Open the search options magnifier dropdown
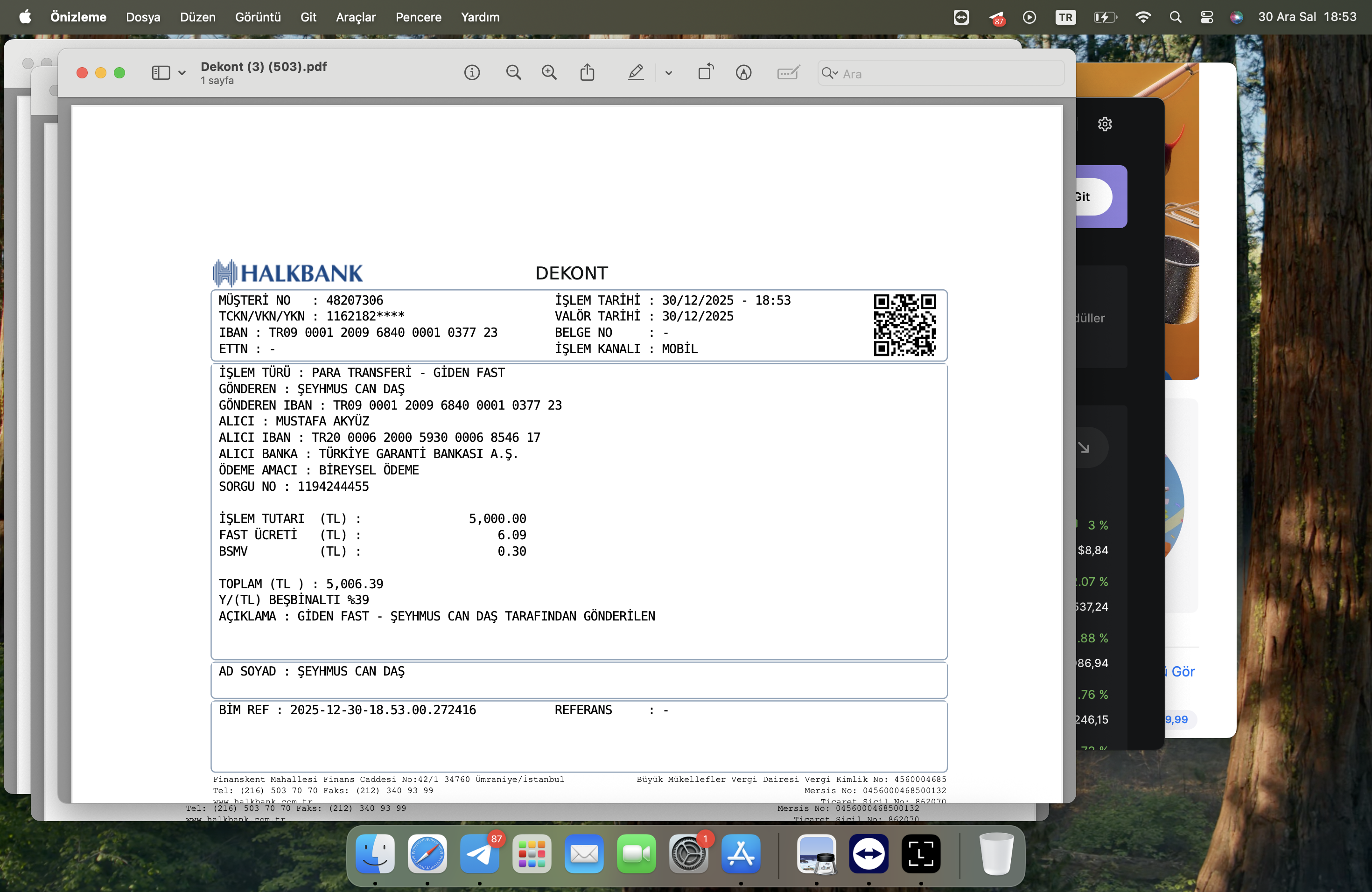 point(830,73)
